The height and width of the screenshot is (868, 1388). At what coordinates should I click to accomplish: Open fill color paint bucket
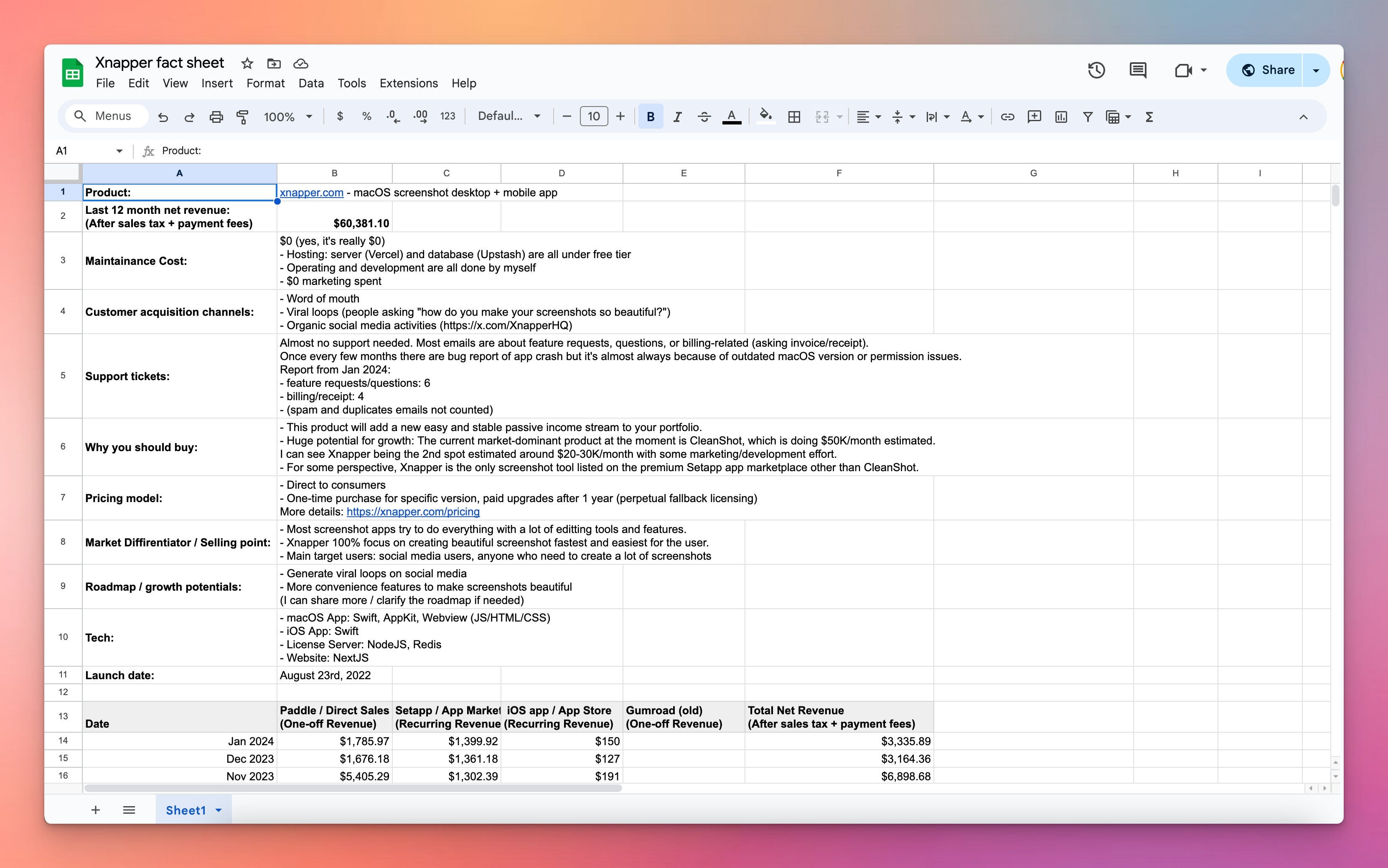point(765,117)
